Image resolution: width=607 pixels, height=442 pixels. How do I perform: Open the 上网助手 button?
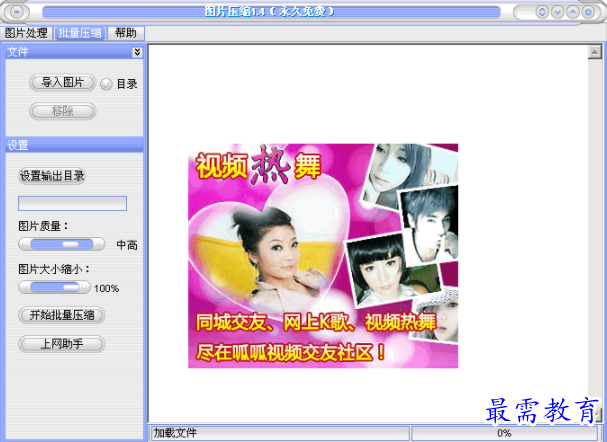[62, 344]
